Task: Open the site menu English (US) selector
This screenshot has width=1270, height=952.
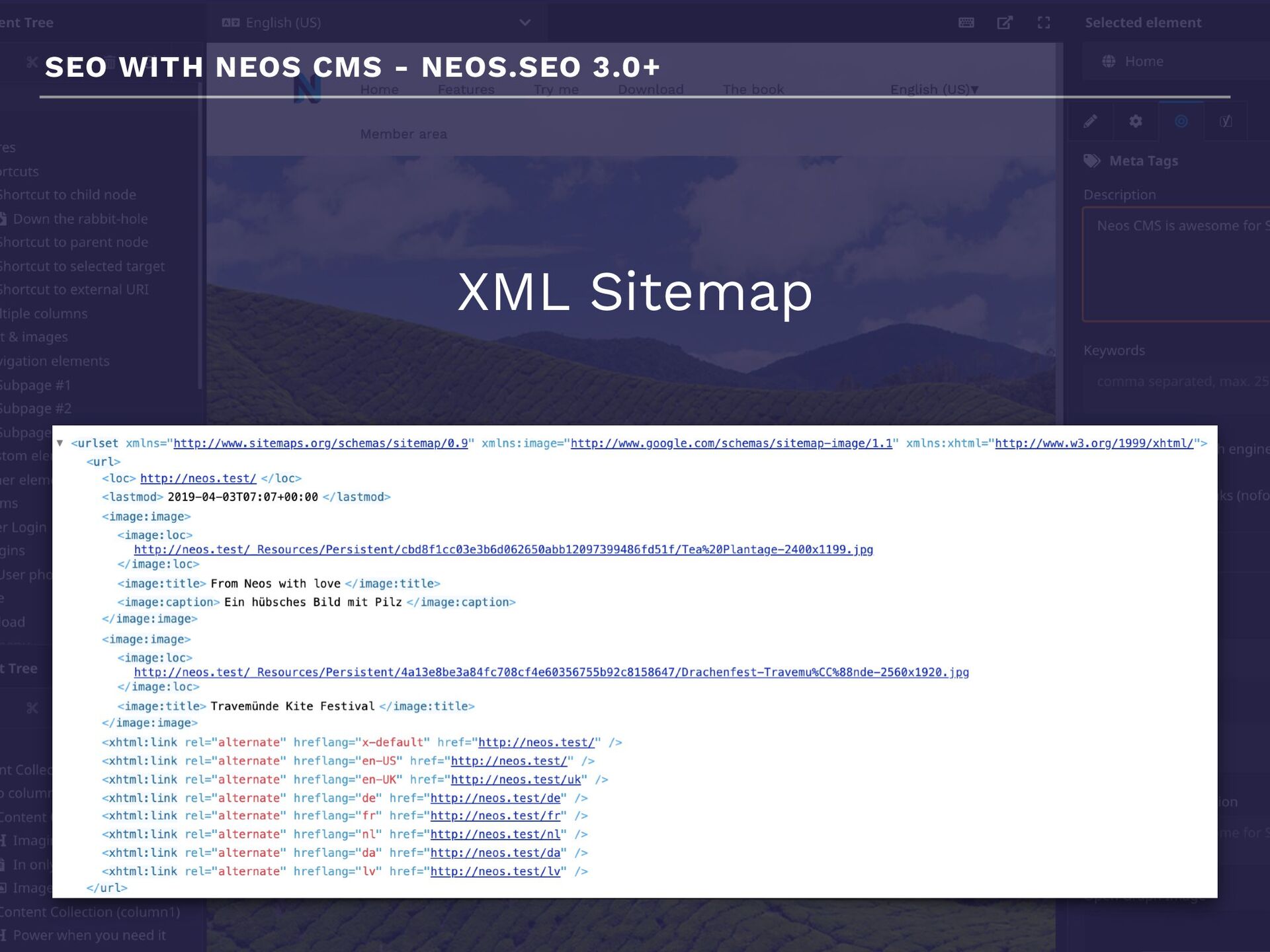Action: pyautogui.click(x=934, y=89)
